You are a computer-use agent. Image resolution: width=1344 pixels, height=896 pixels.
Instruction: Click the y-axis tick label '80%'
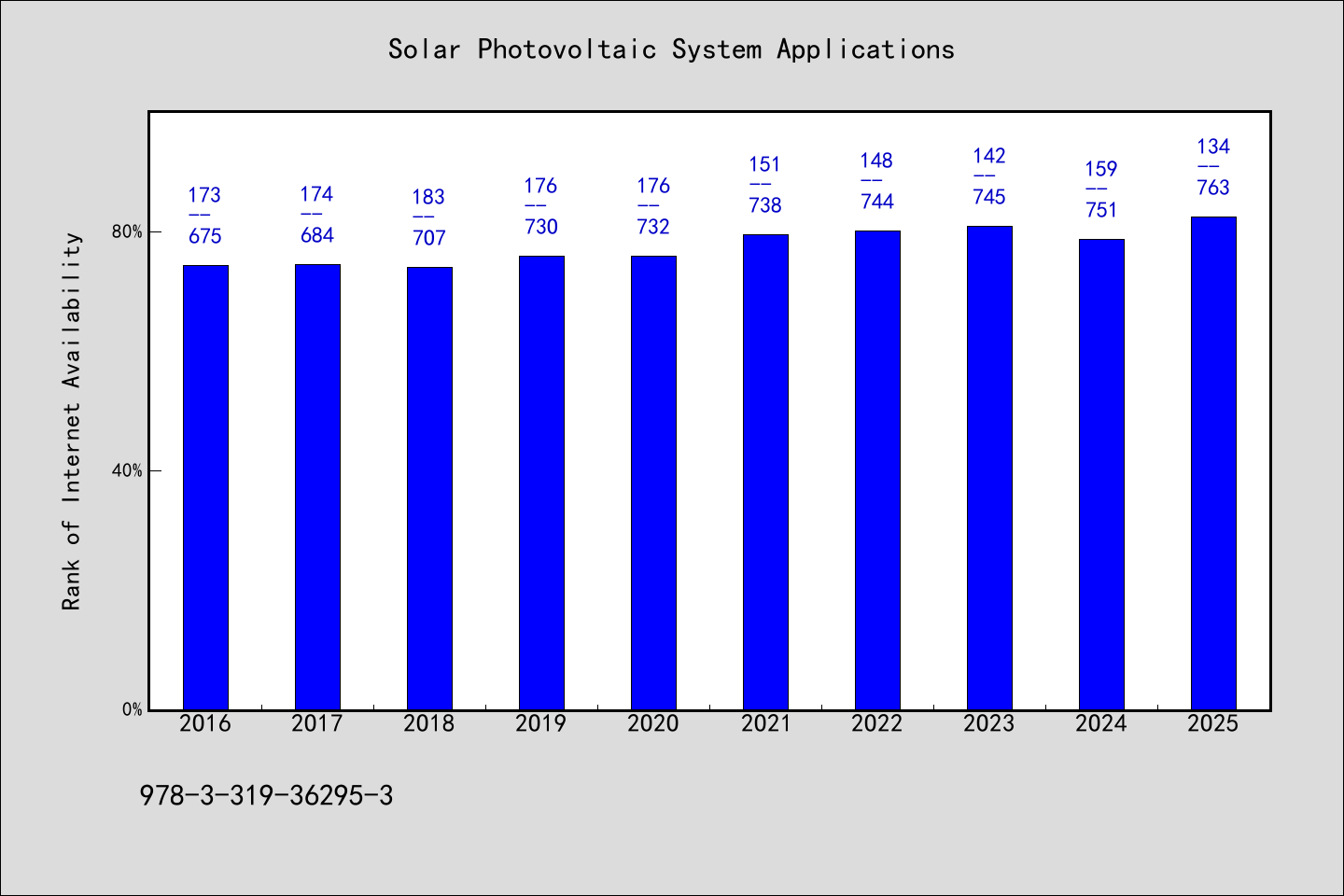click(127, 231)
